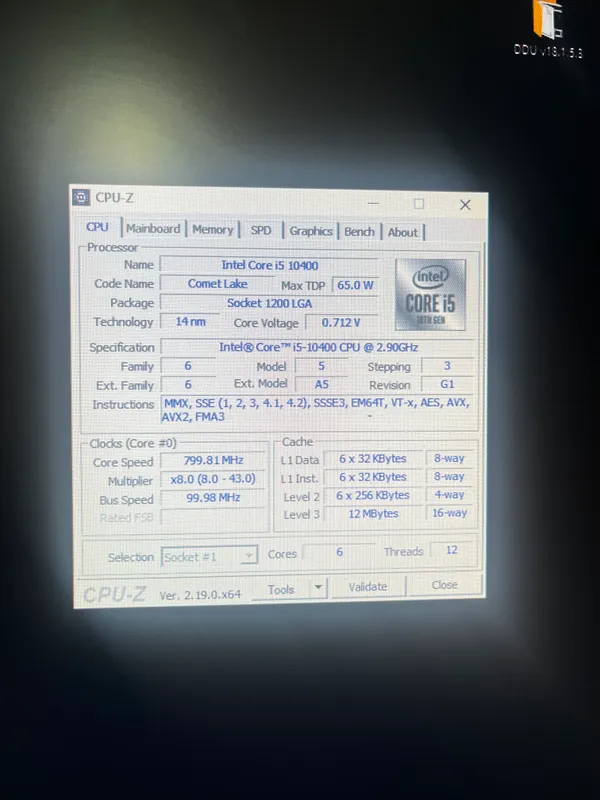The height and width of the screenshot is (800, 600).
Task: Click the CPU-Z title bar app icon
Action: point(81,197)
